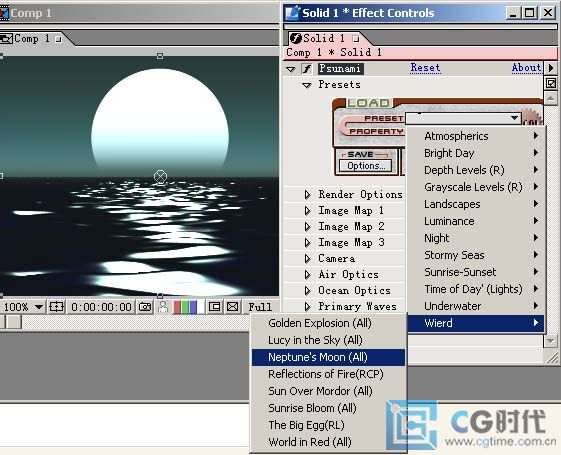Toggle the Psunami effect 'f' switch

point(307,68)
